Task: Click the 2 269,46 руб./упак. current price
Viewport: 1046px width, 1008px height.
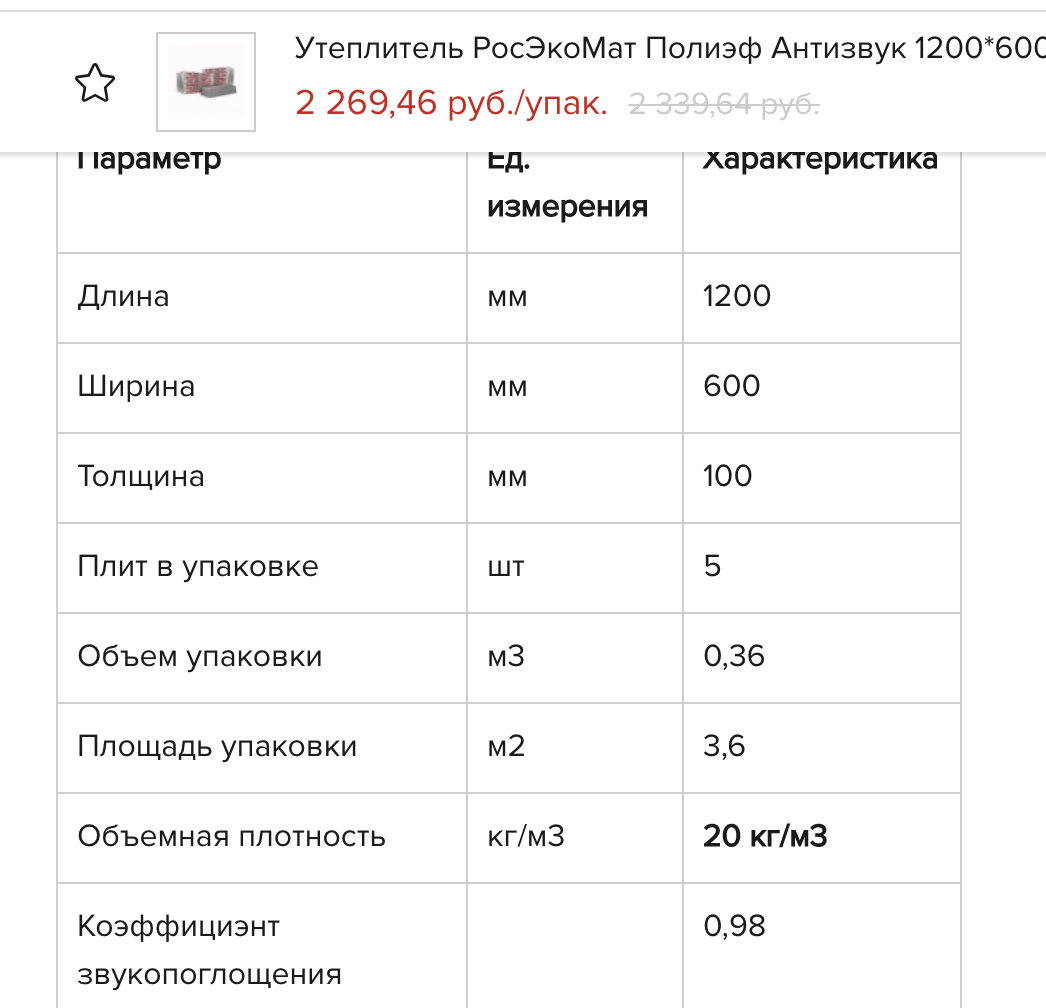Action: (x=451, y=102)
